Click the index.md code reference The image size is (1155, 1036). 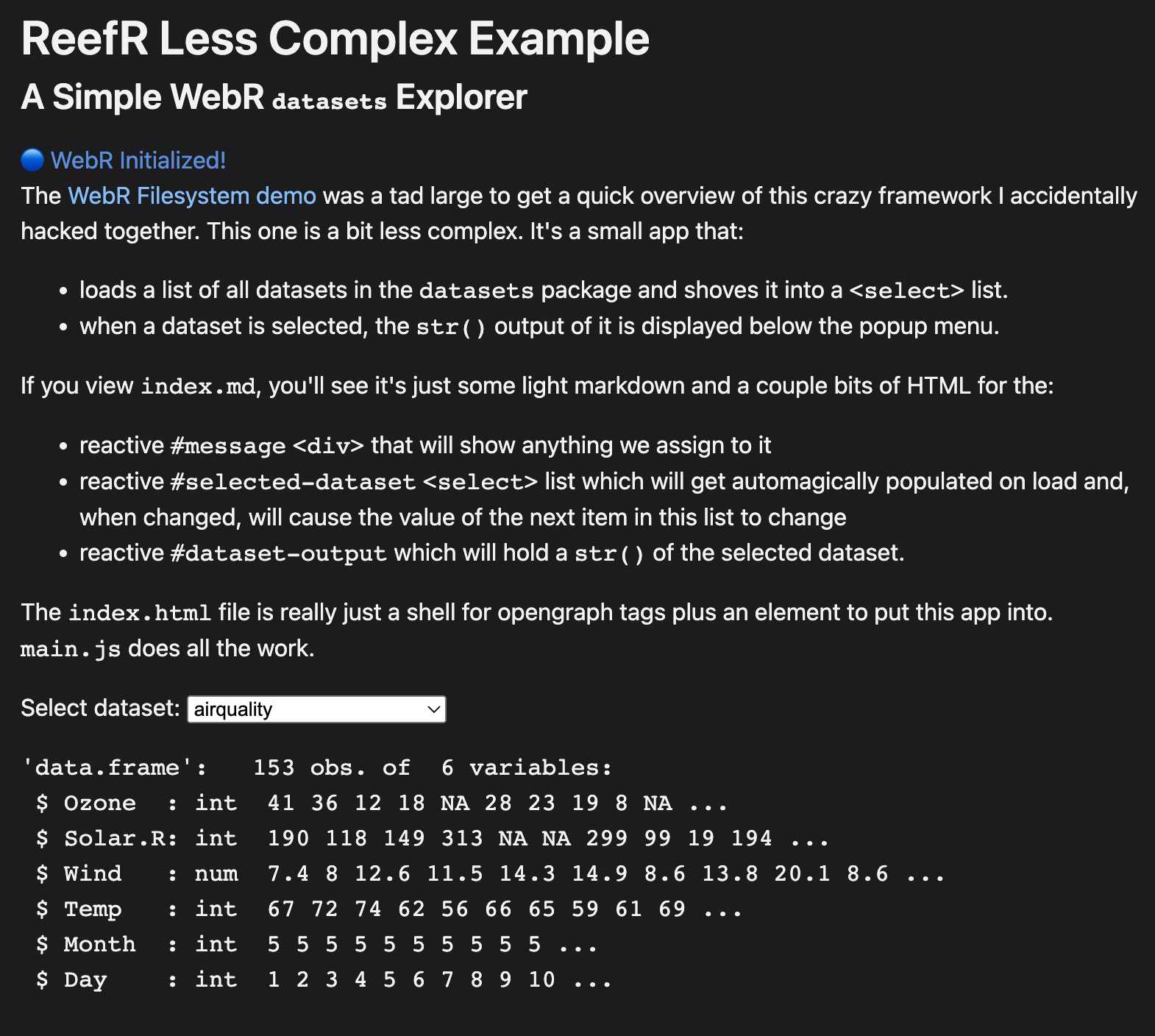tap(197, 385)
